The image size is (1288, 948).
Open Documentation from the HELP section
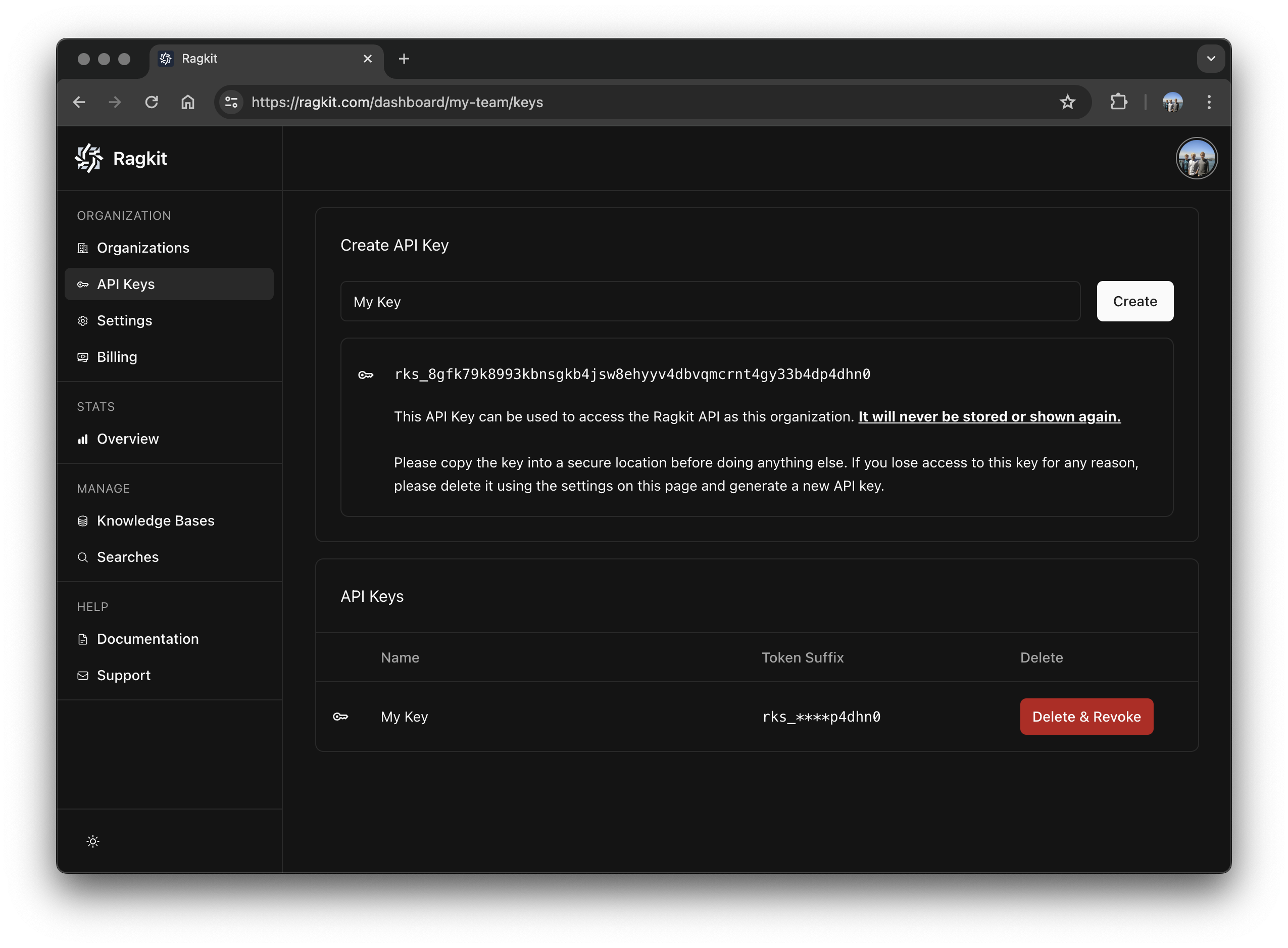tap(147, 639)
